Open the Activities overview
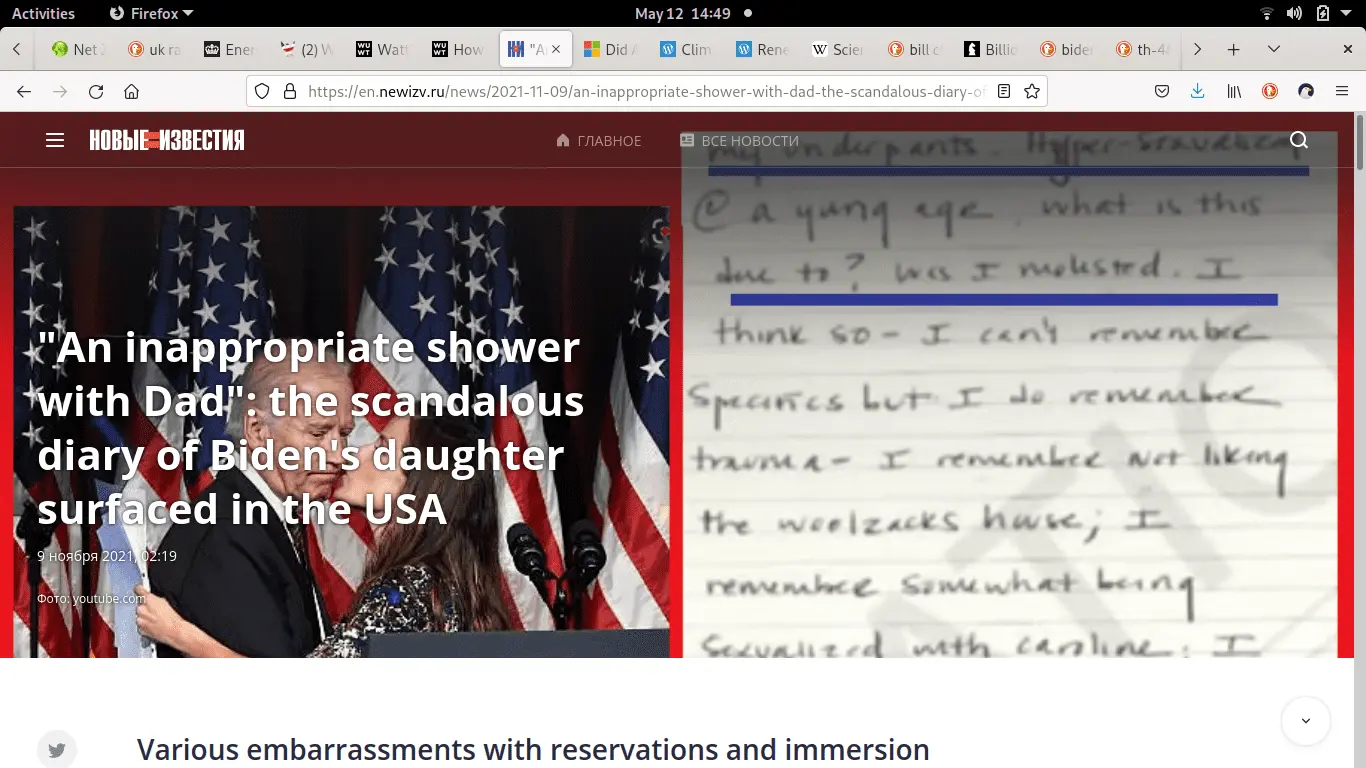This screenshot has height=768, width=1366. tap(43, 13)
